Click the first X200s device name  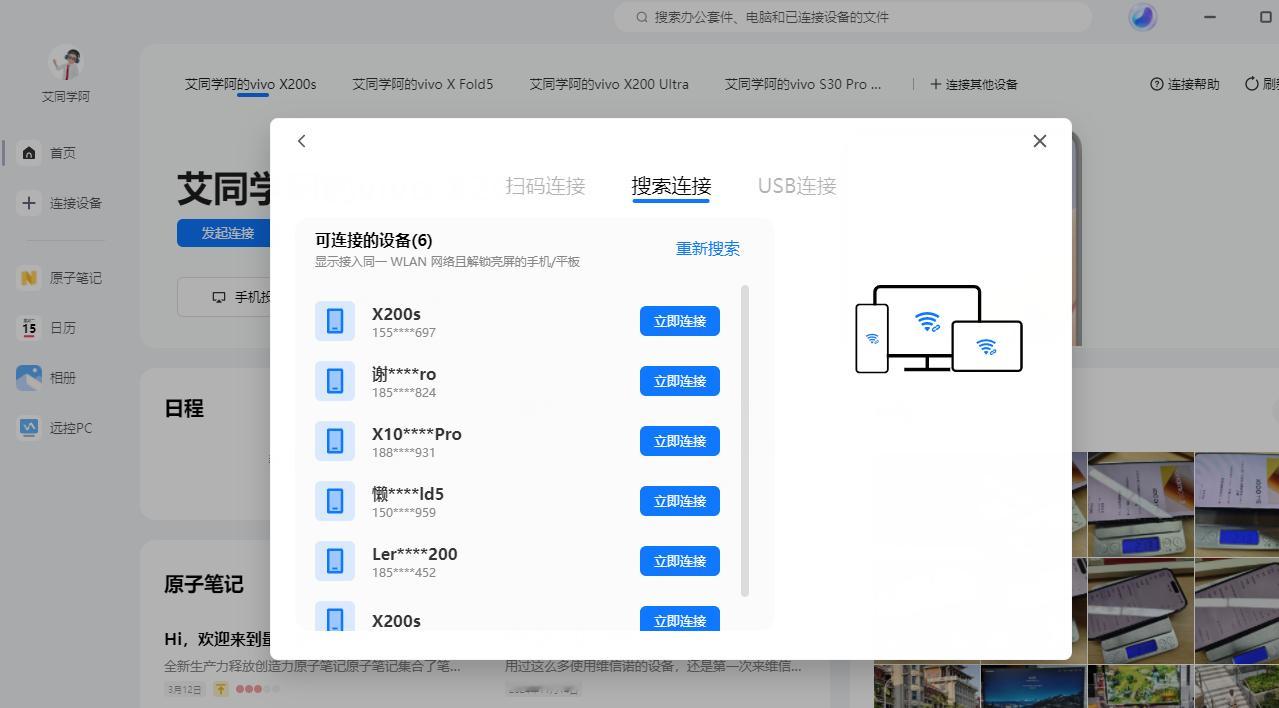coord(396,314)
